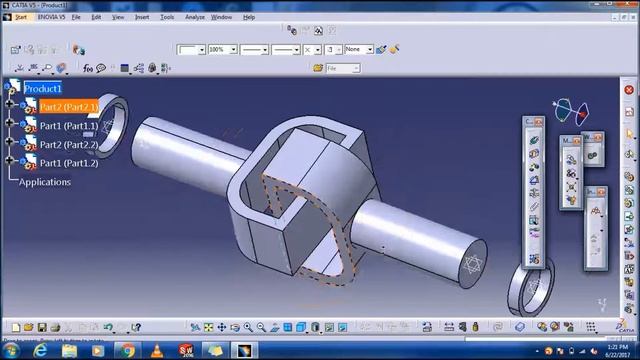Click the shaft end face with the star sketch
640x360 pixels.
point(473,264)
